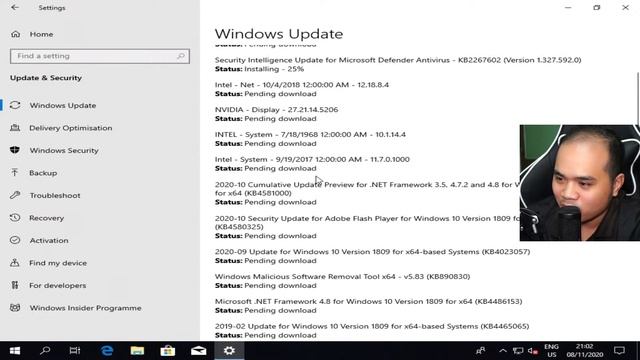Screen dimensions: 640x360
Task: Open taskbar search
Action: point(45,351)
